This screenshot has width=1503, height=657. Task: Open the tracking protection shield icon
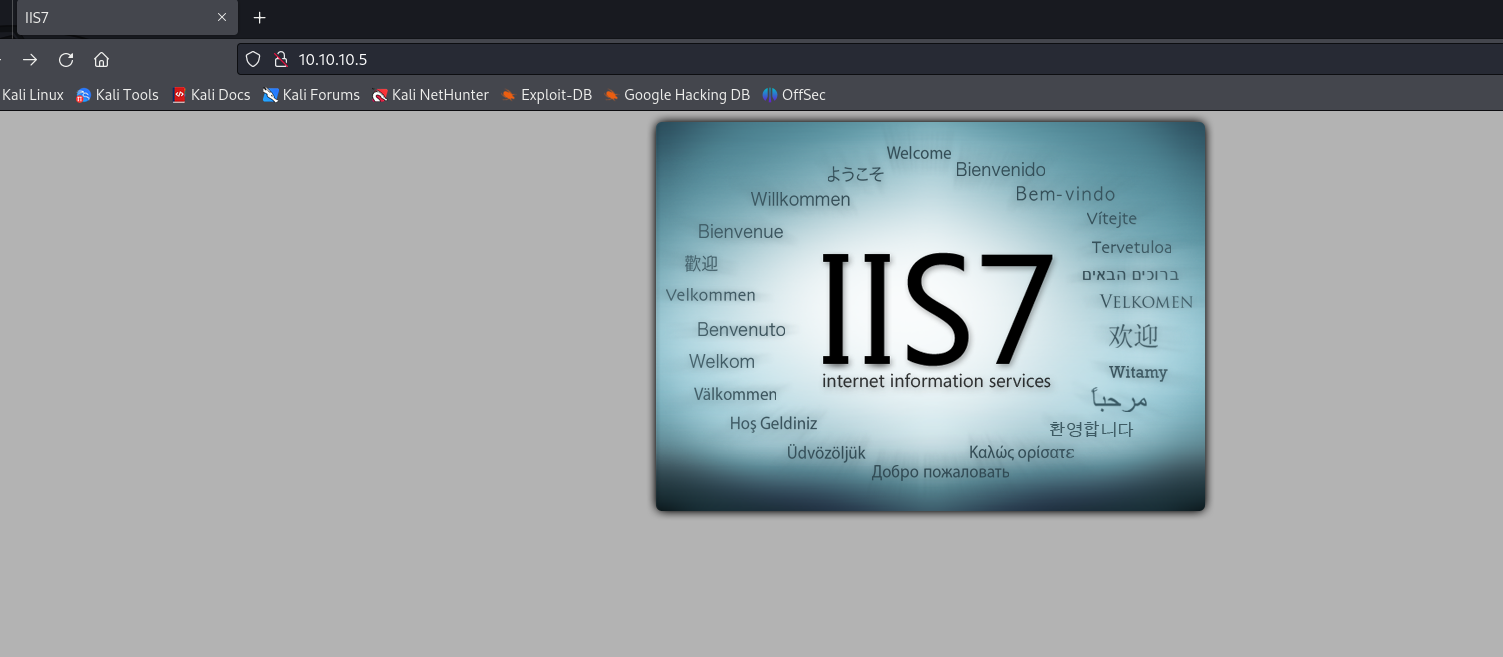click(x=253, y=59)
